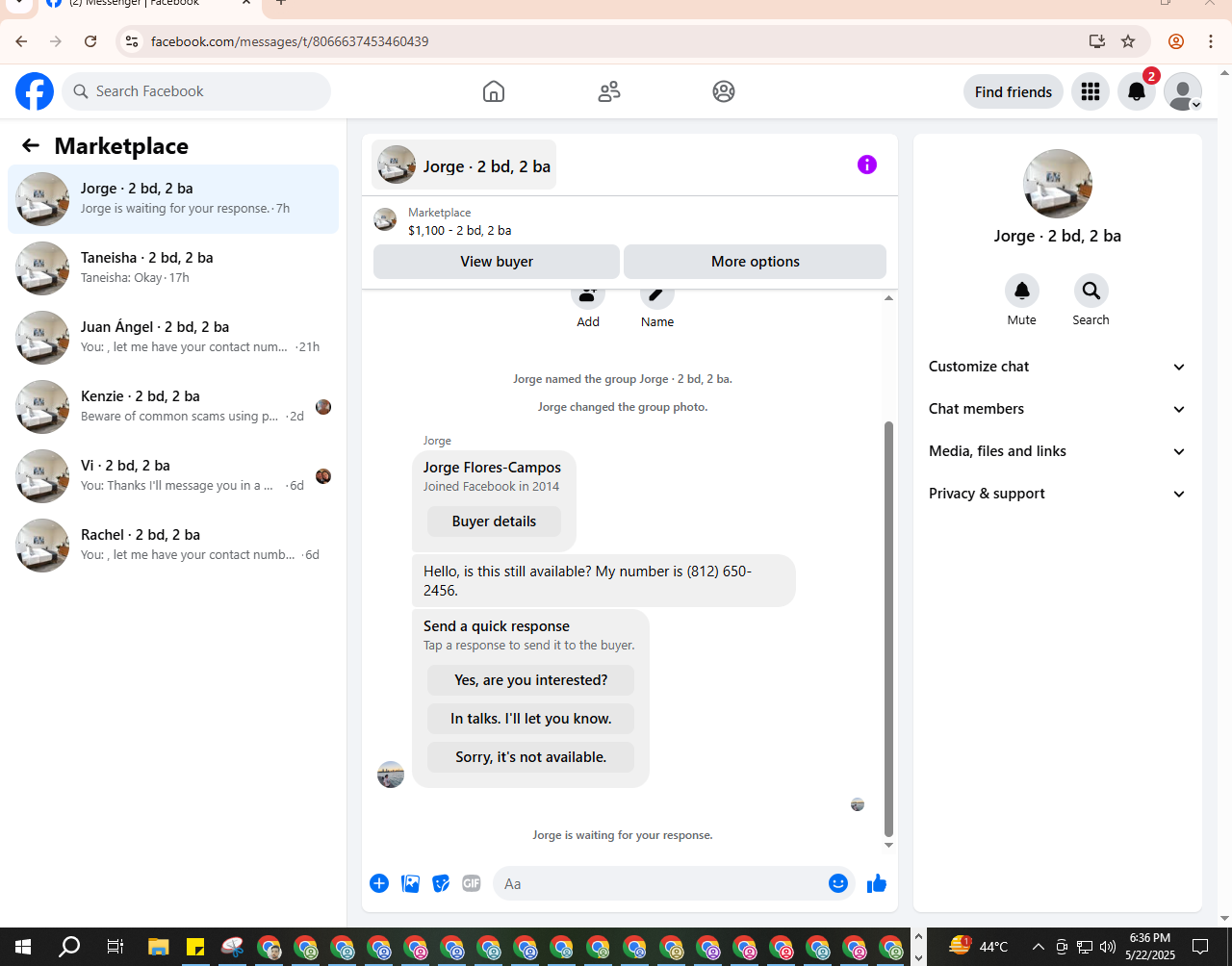Click the Chrome back navigation arrow
This screenshot has width=1232, height=966.
(21, 41)
